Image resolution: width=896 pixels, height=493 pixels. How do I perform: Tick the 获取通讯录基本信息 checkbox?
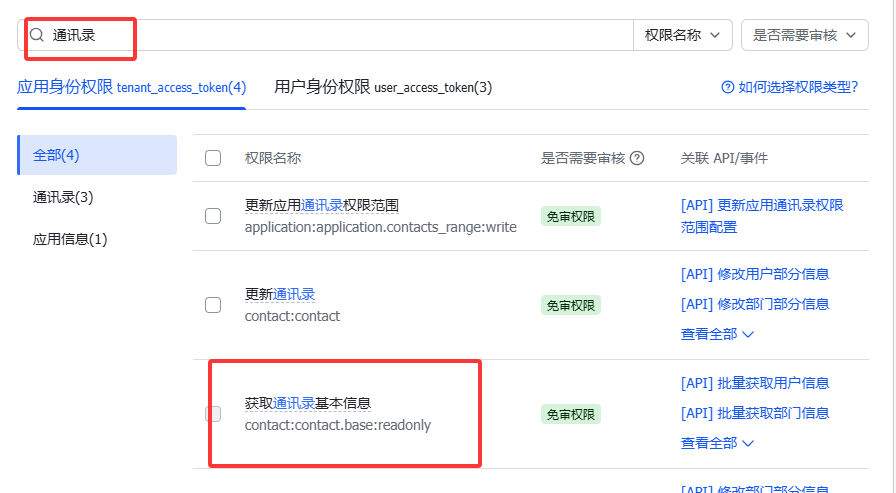tap(213, 414)
